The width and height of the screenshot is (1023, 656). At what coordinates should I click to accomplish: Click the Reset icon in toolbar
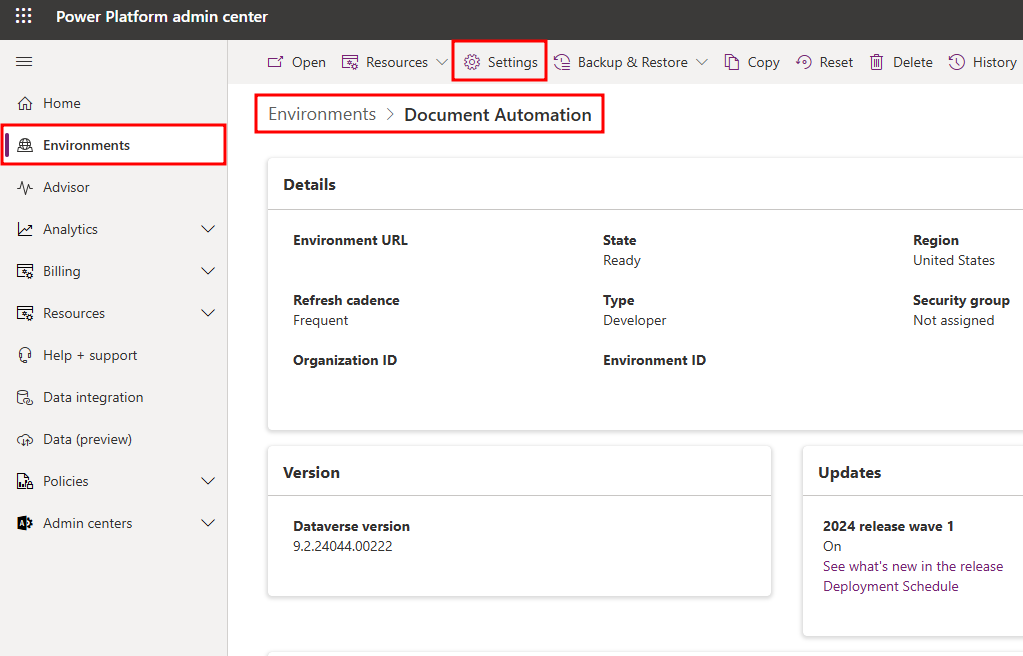click(x=804, y=62)
